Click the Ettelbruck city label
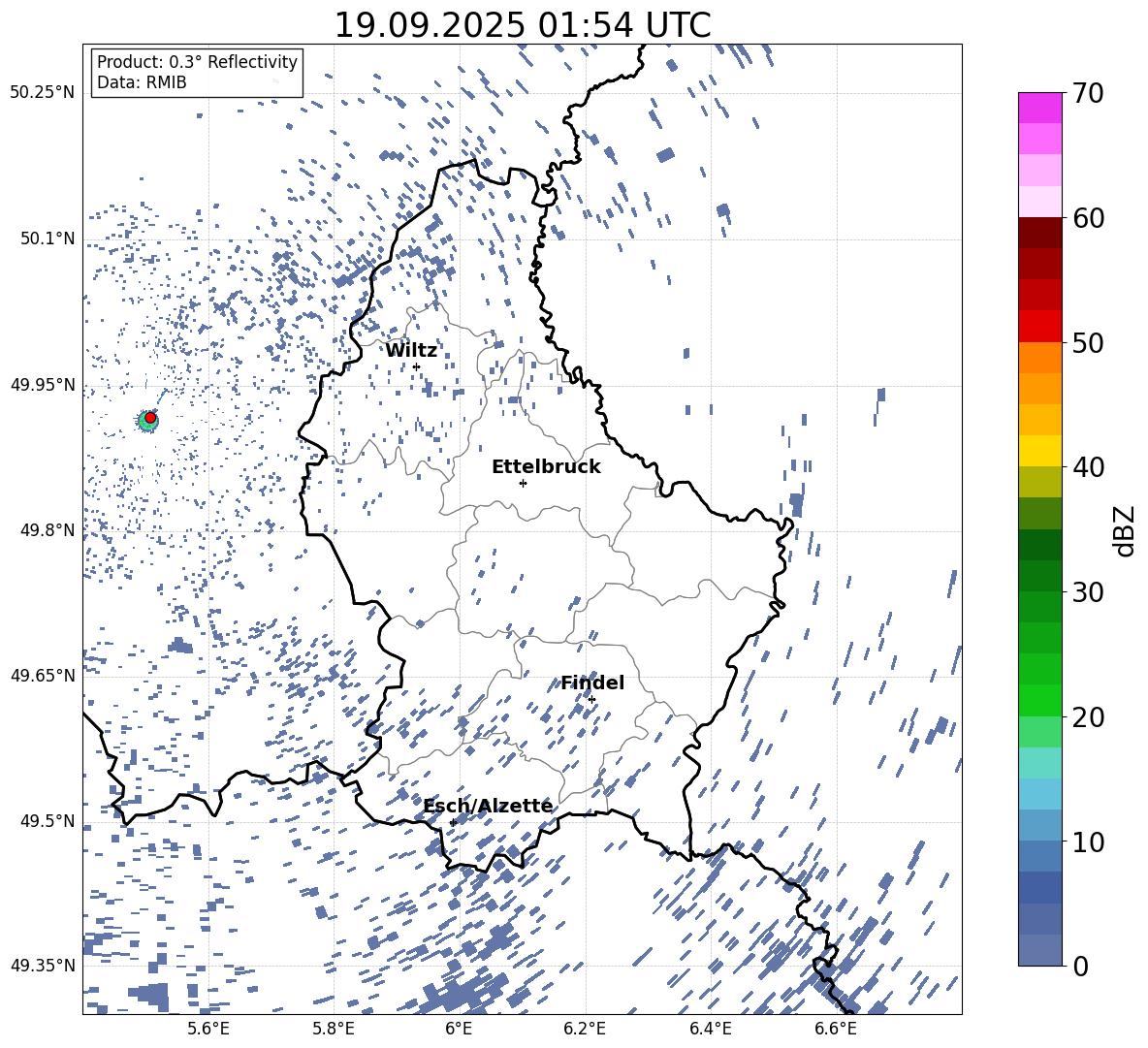The width and height of the screenshot is (1148, 1048). [x=546, y=467]
